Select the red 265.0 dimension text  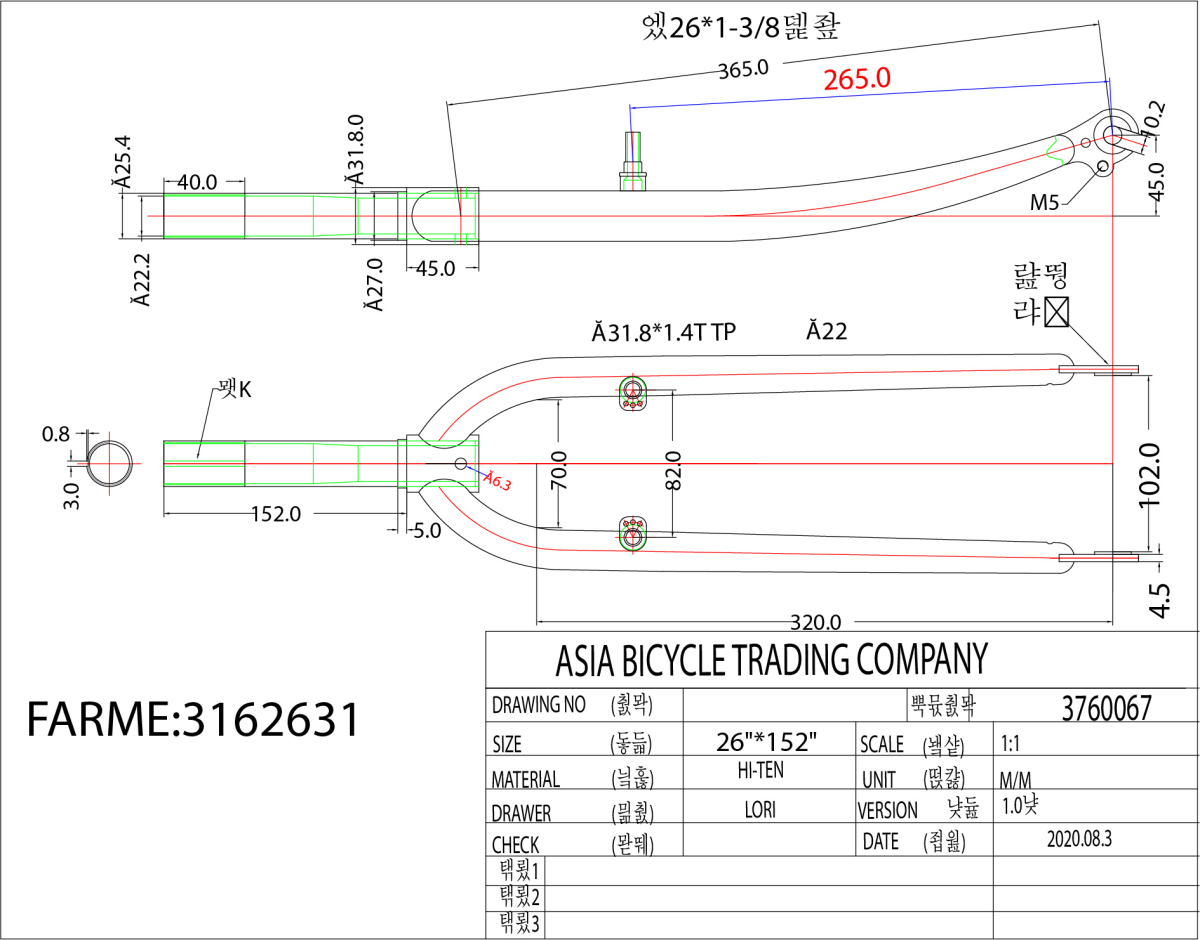tap(857, 79)
